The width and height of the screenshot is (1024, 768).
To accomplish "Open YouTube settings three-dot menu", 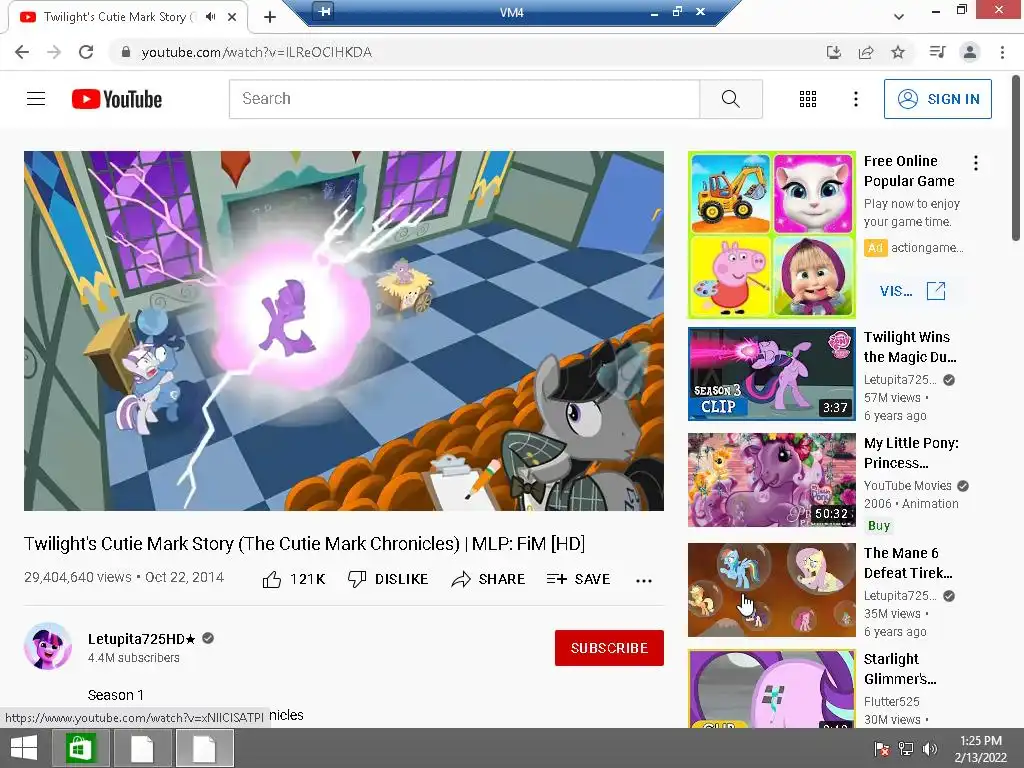I will pos(856,99).
